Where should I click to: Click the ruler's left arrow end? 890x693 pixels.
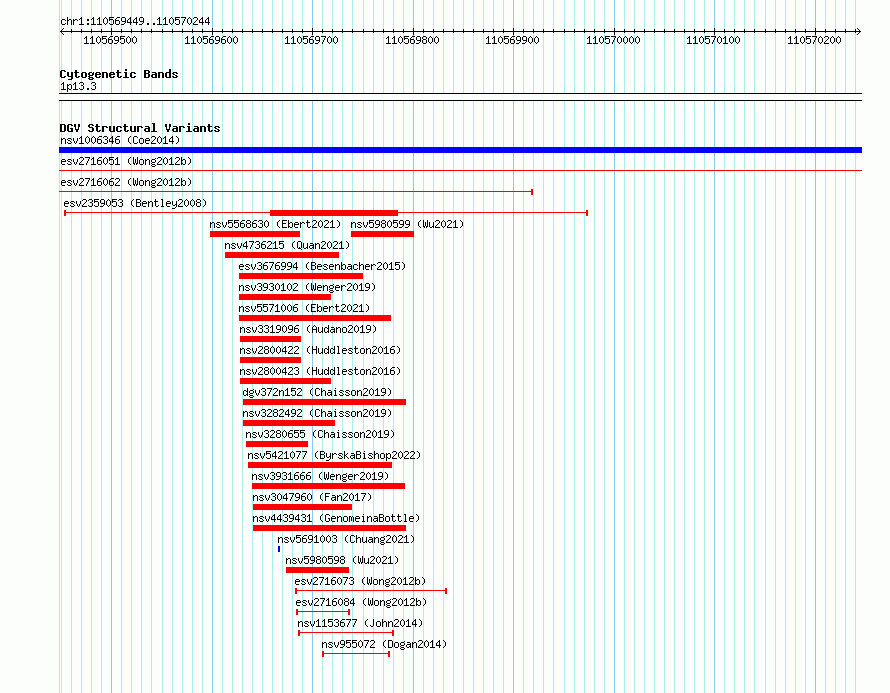pyautogui.click(x=62, y=32)
